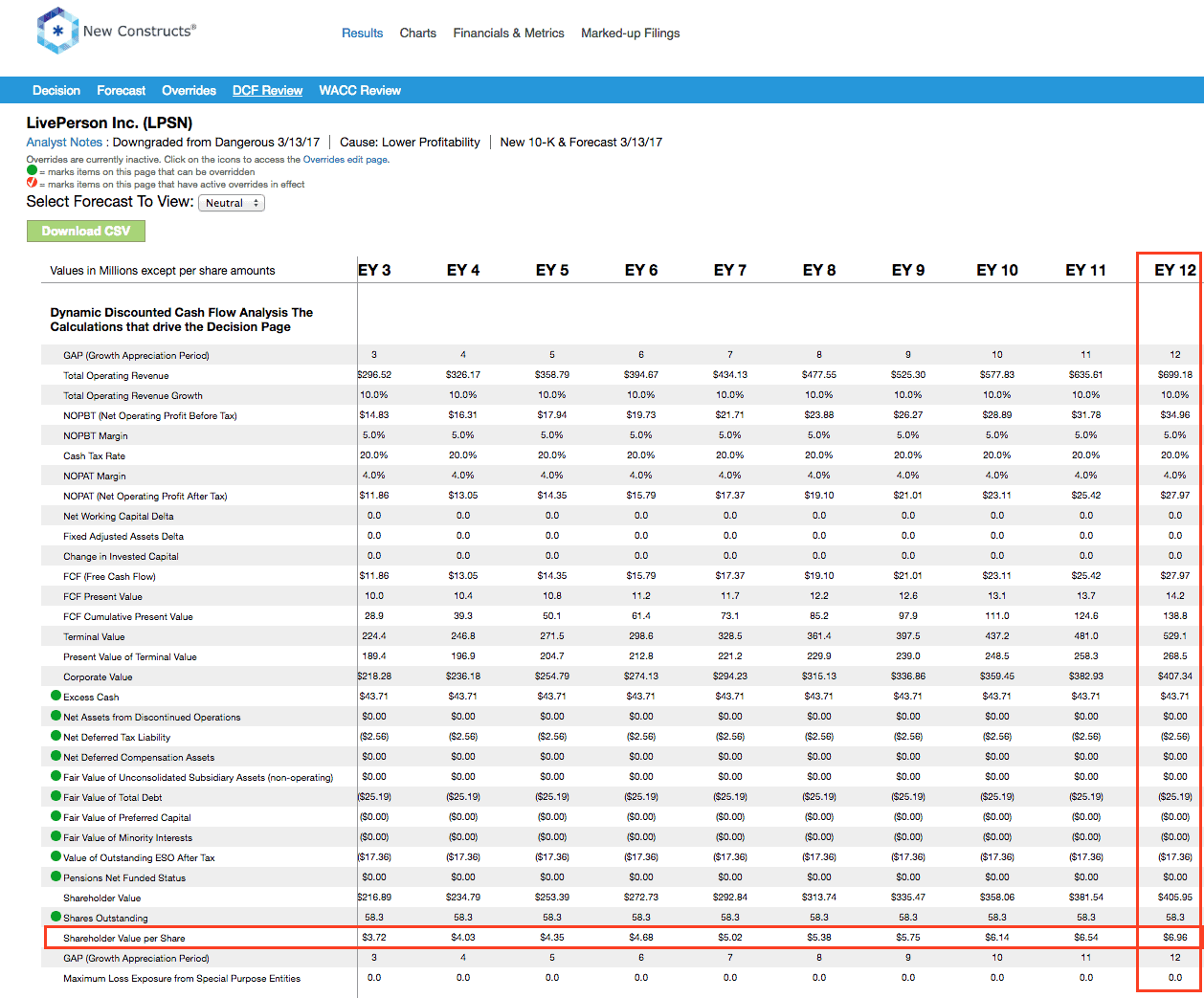Click EY 10 column header
1204x998 pixels.
coord(997,270)
